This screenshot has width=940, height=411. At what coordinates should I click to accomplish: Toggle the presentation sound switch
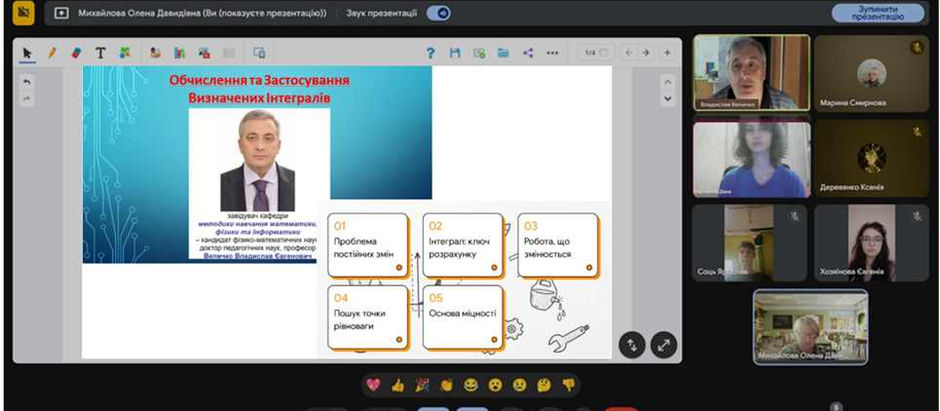click(x=439, y=13)
